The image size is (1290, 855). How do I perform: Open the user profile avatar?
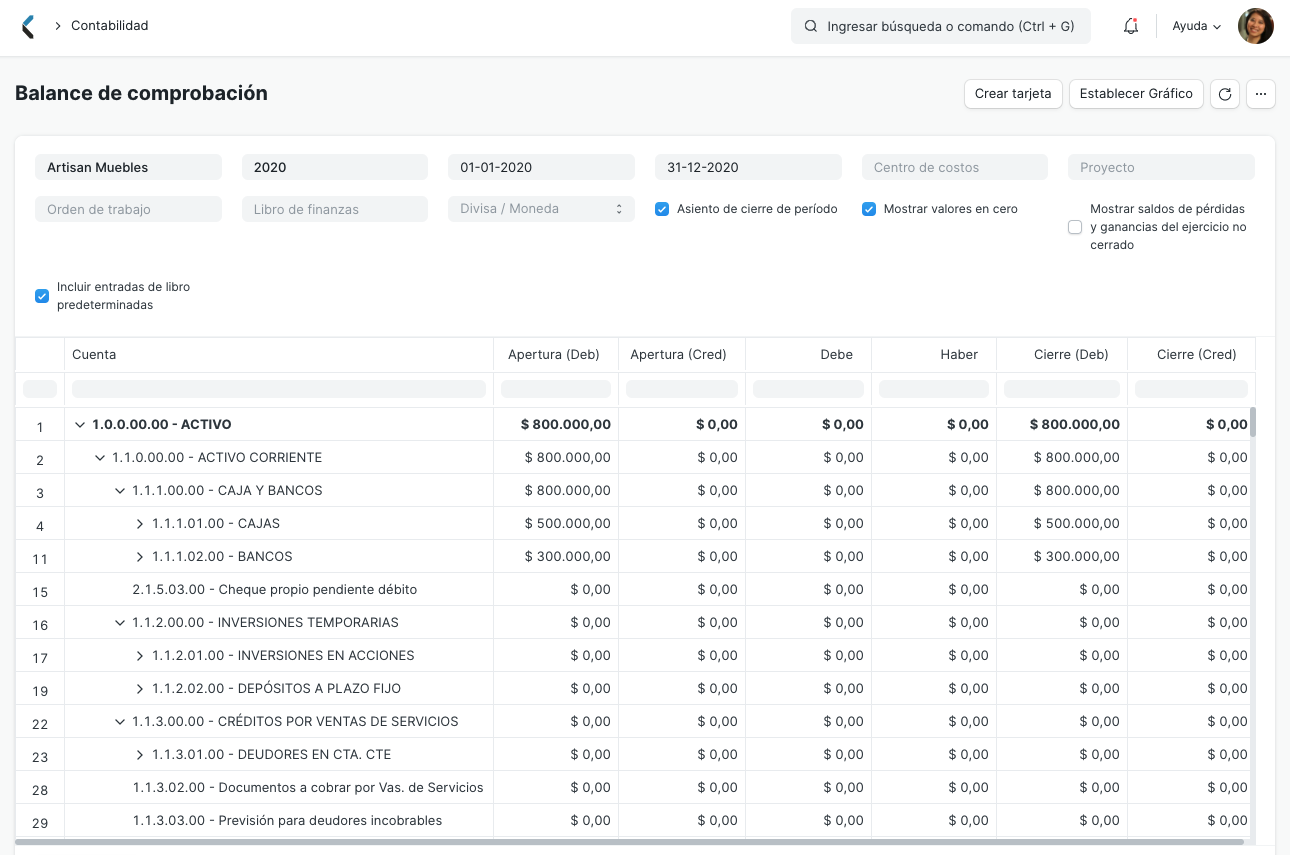(1255, 26)
